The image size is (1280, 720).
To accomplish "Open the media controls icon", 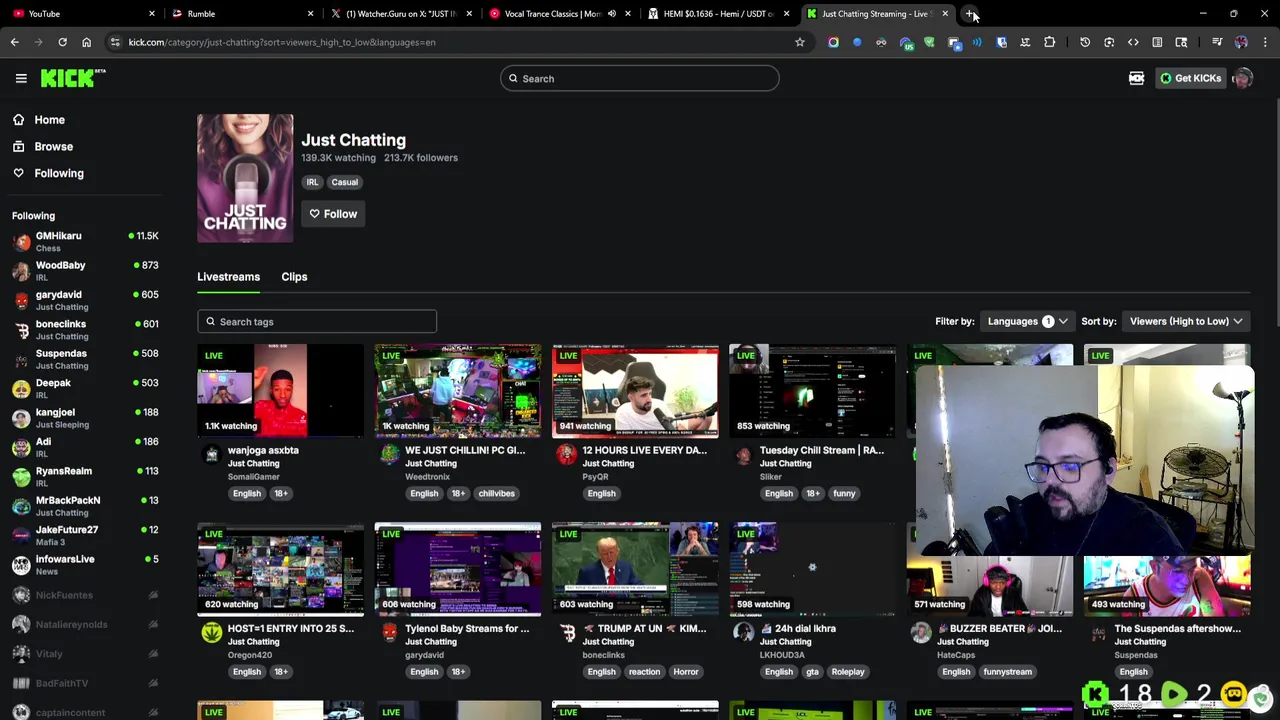I will (x=1217, y=42).
